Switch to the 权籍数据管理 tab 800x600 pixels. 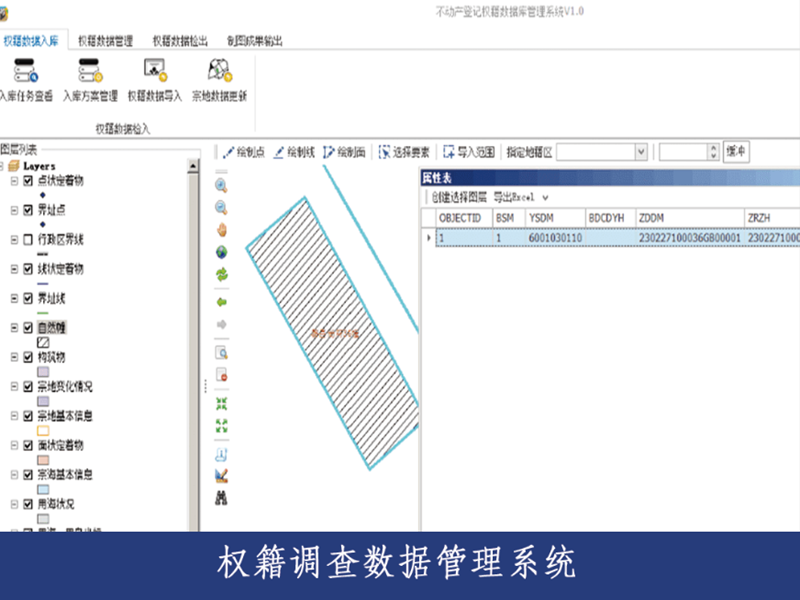click(x=109, y=41)
